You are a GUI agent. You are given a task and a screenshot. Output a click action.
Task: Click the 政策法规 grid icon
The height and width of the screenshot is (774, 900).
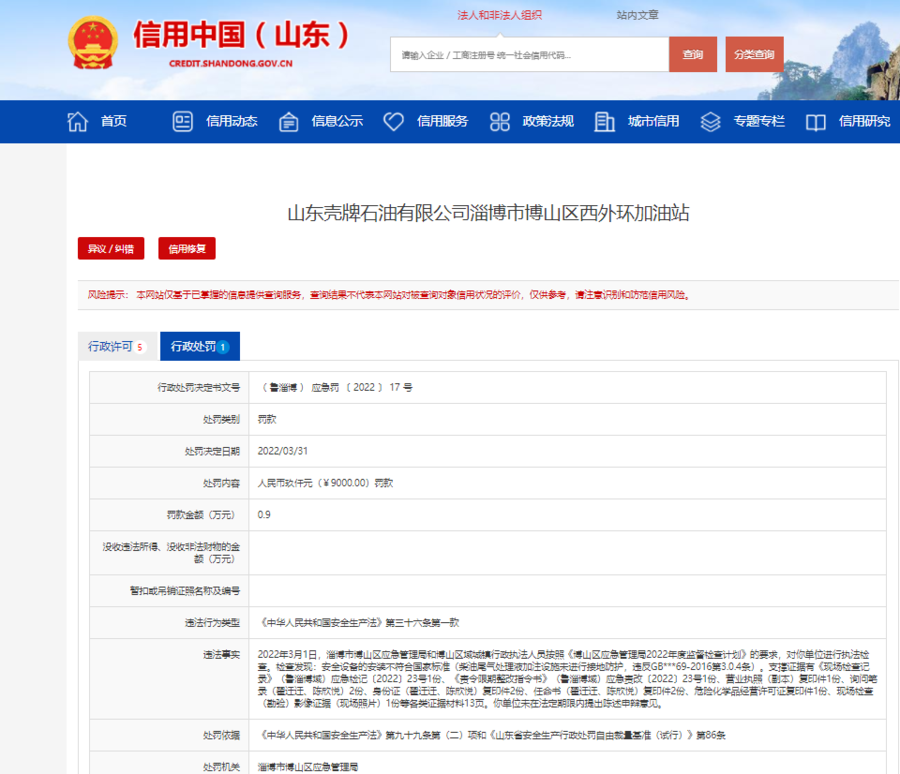(500, 122)
